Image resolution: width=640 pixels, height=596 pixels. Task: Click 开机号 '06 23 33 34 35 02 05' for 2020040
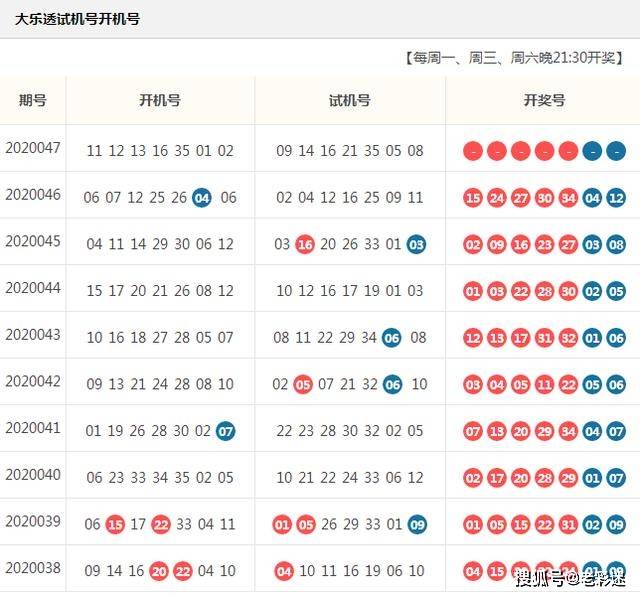[160, 478]
